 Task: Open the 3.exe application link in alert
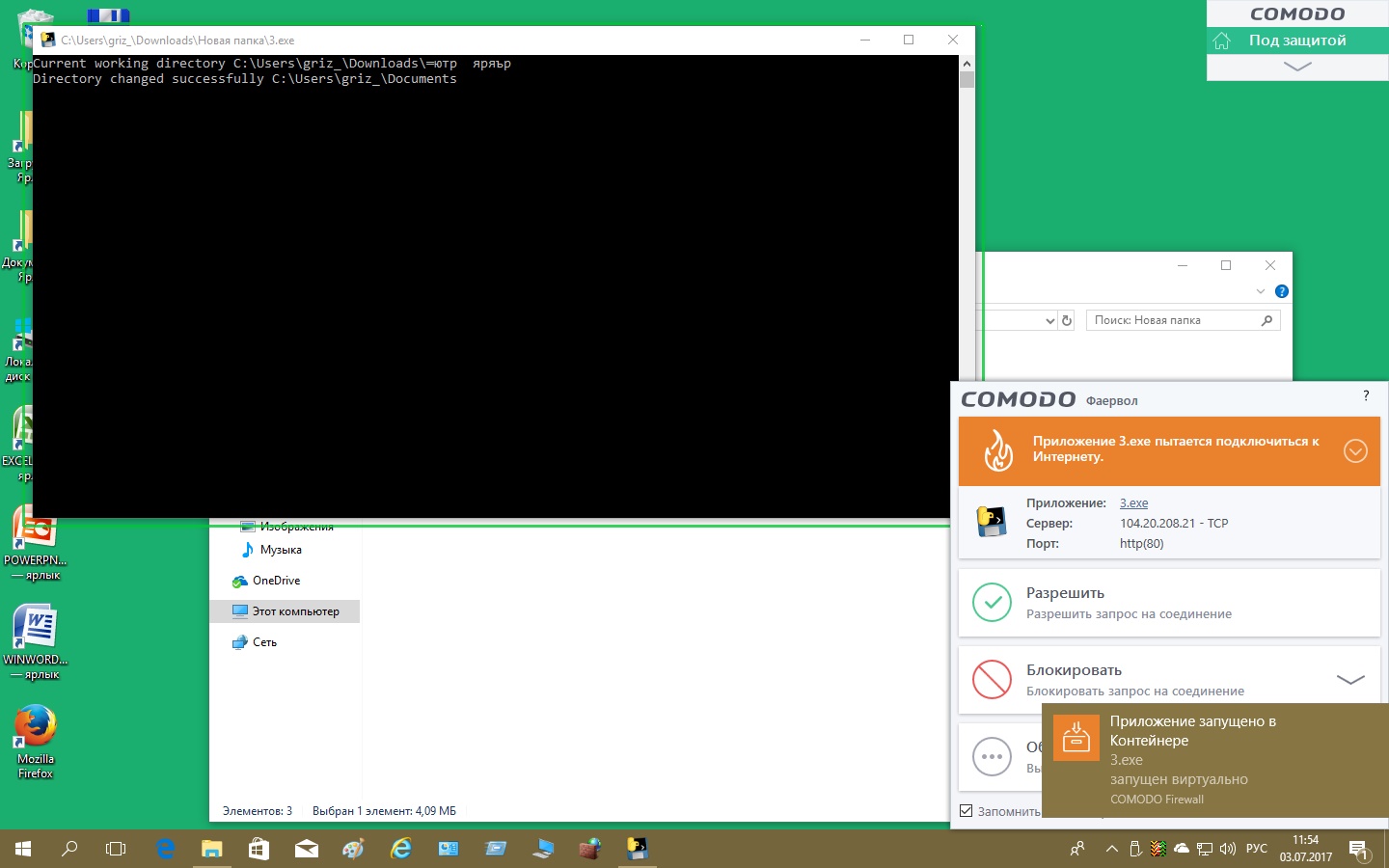(x=1133, y=503)
